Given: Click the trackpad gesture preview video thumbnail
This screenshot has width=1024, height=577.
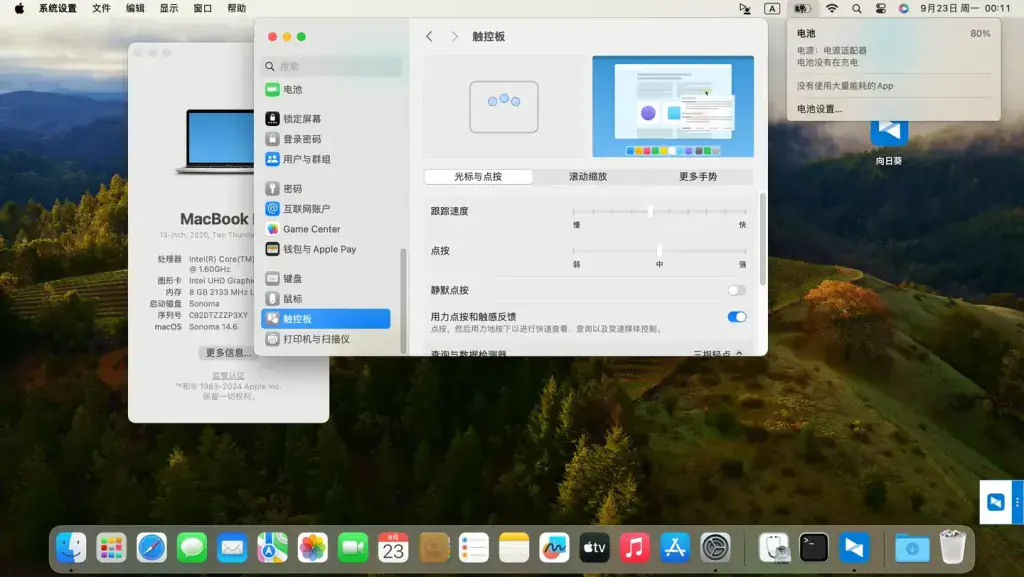Looking at the screenshot, I should 673,106.
